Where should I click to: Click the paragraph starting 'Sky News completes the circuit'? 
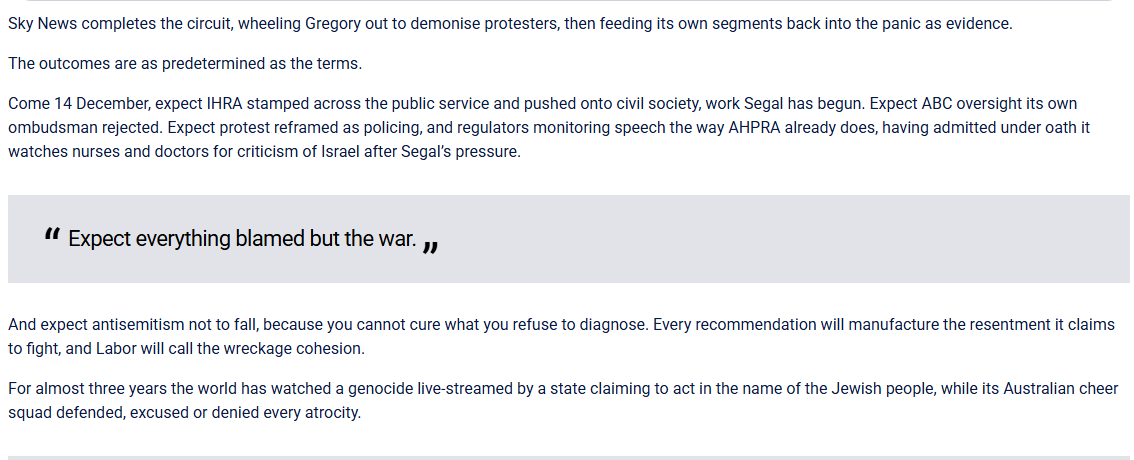(510, 24)
